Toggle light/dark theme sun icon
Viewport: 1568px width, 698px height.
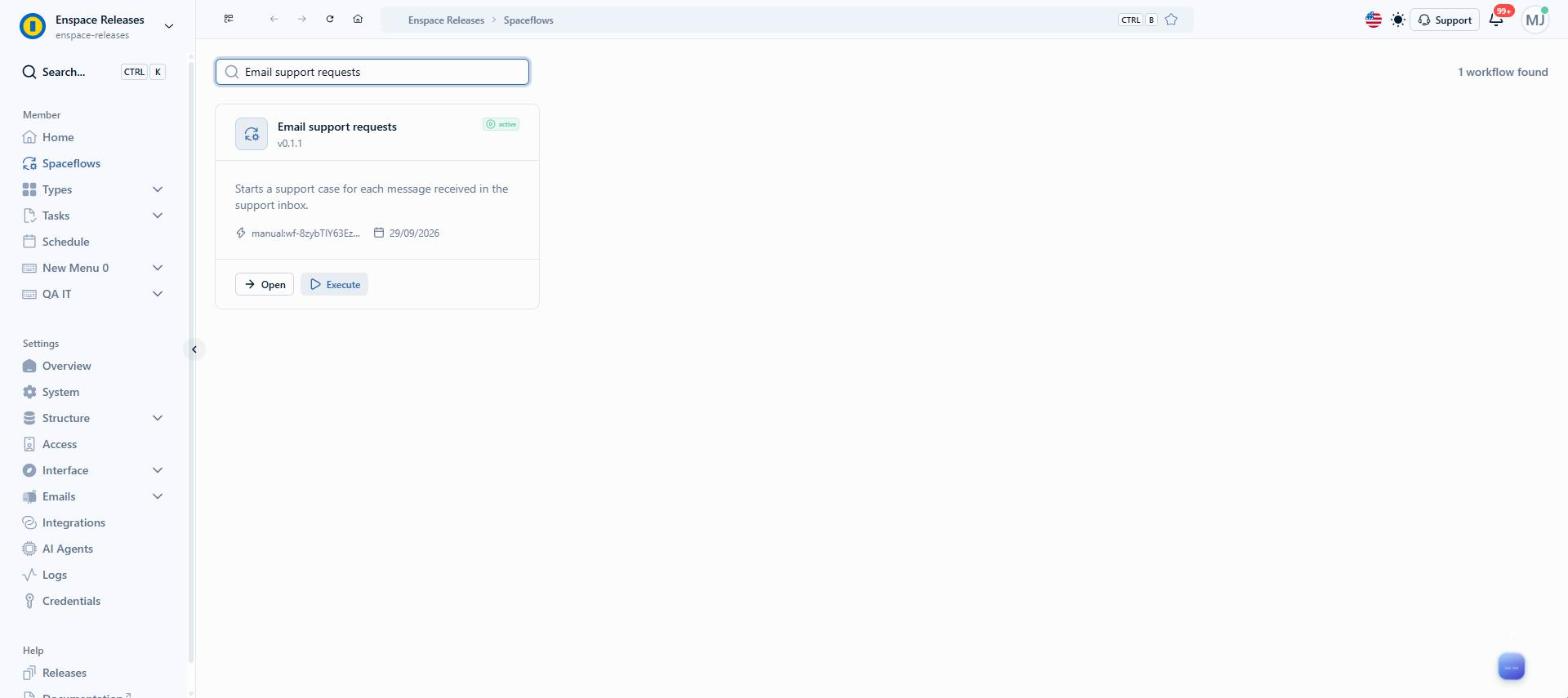[x=1398, y=20]
